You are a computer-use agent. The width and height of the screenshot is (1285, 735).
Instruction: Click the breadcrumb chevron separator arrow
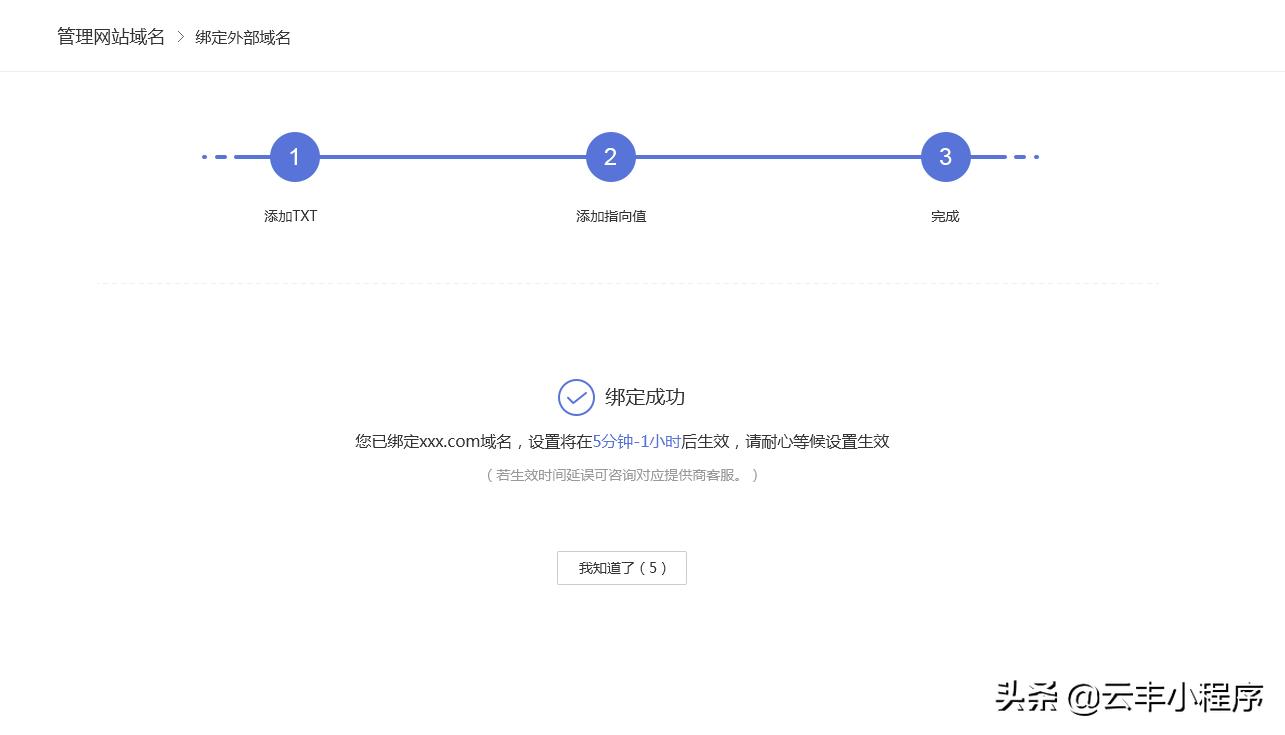(179, 37)
